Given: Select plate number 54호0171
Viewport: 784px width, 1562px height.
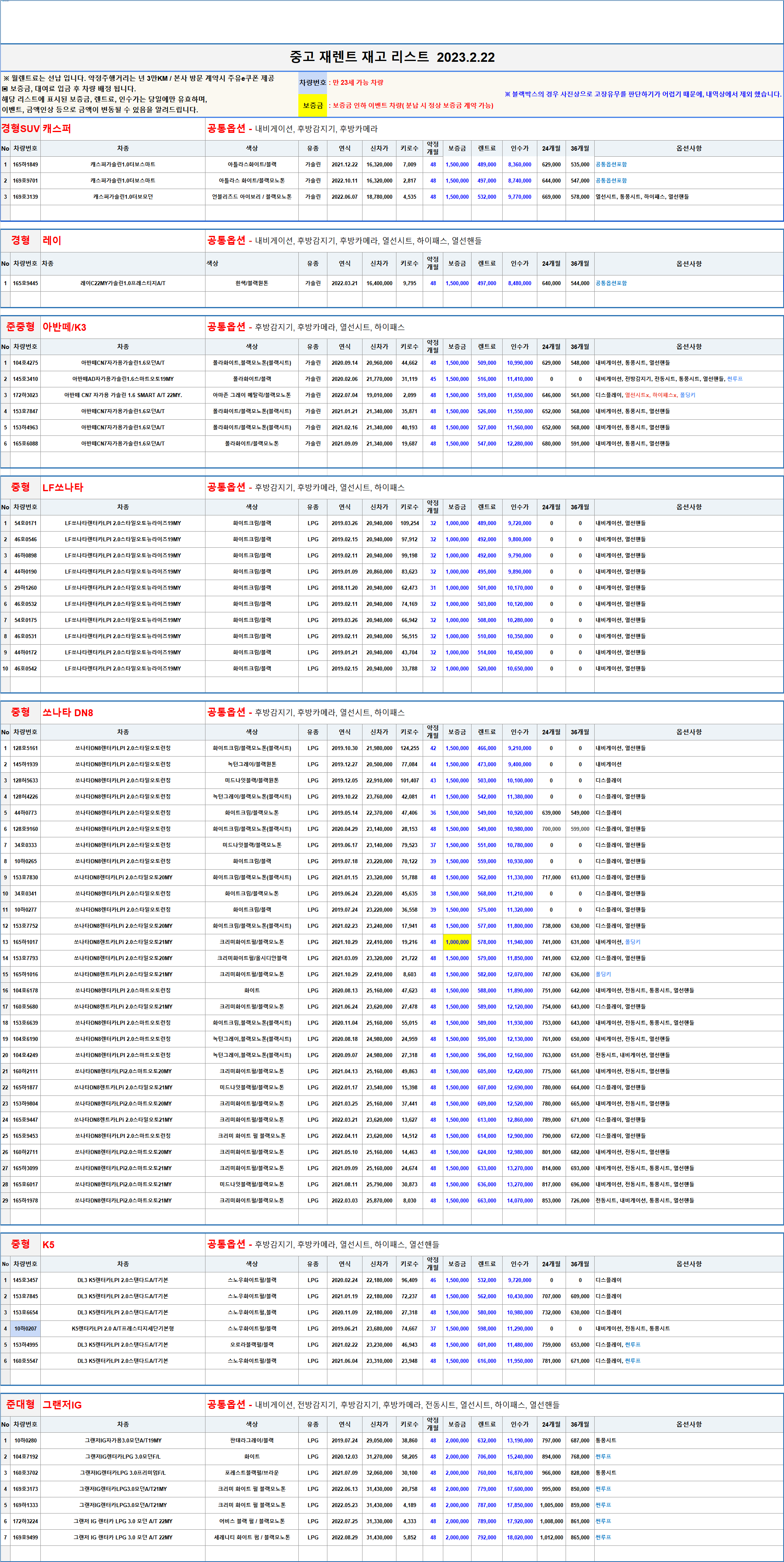Looking at the screenshot, I should click(25, 523).
